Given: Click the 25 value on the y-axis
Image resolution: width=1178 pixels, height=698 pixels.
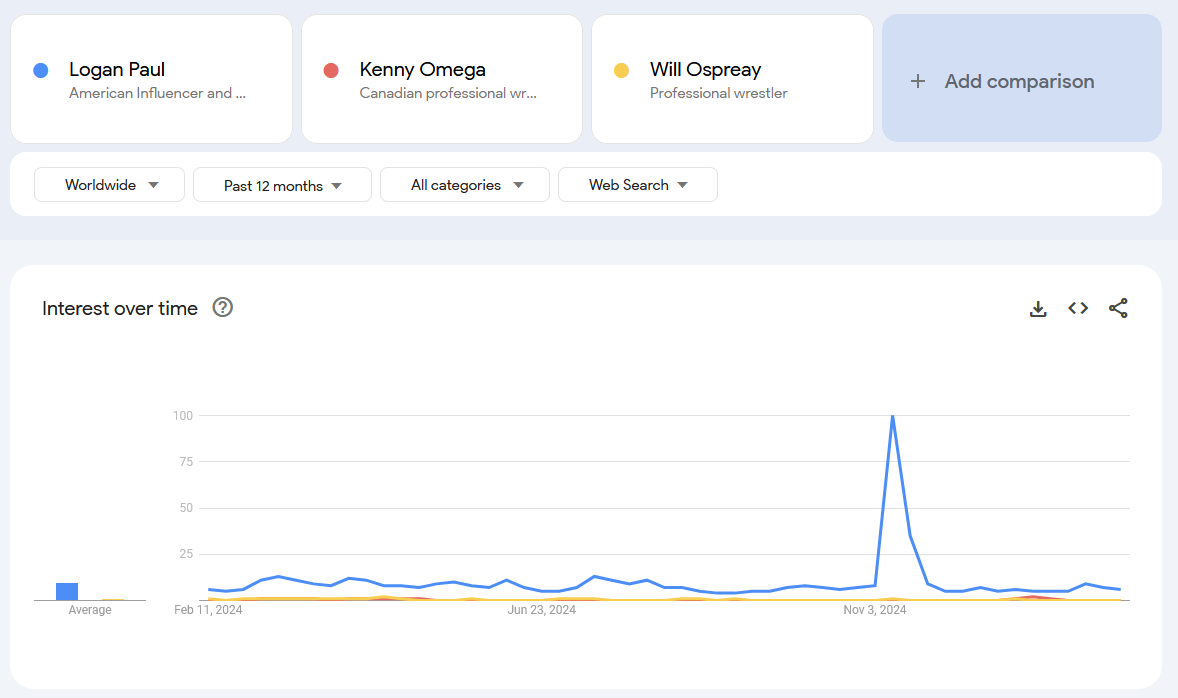Looking at the screenshot, I should point(186,554).
